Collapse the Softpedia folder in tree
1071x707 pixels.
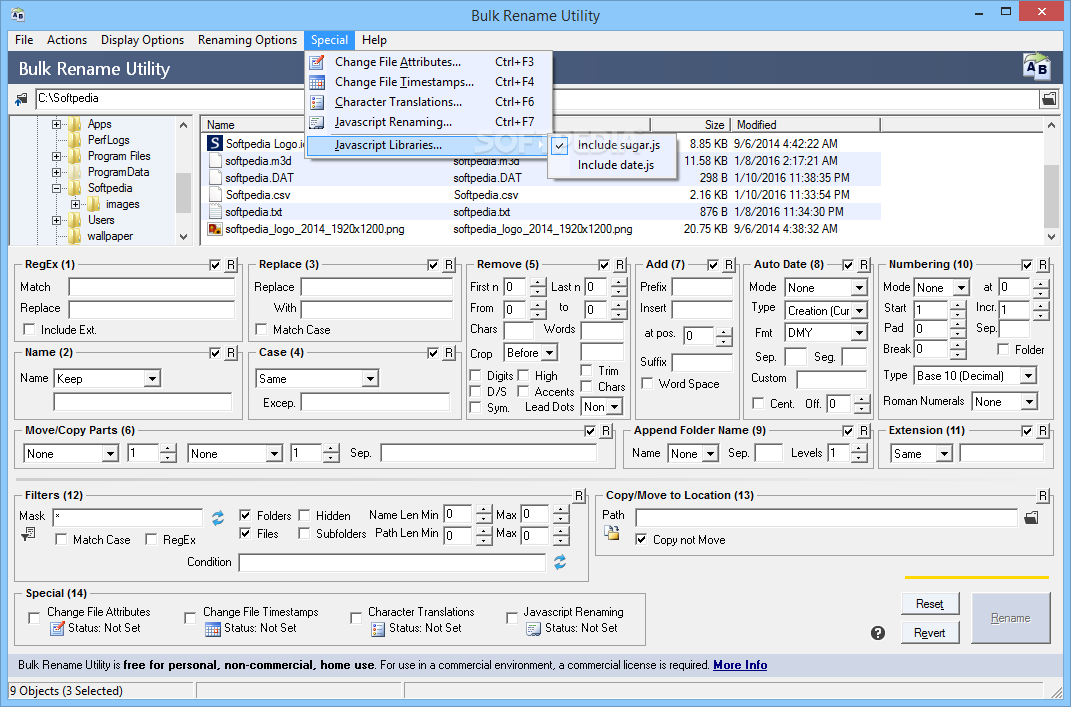[x=57, y=189]
